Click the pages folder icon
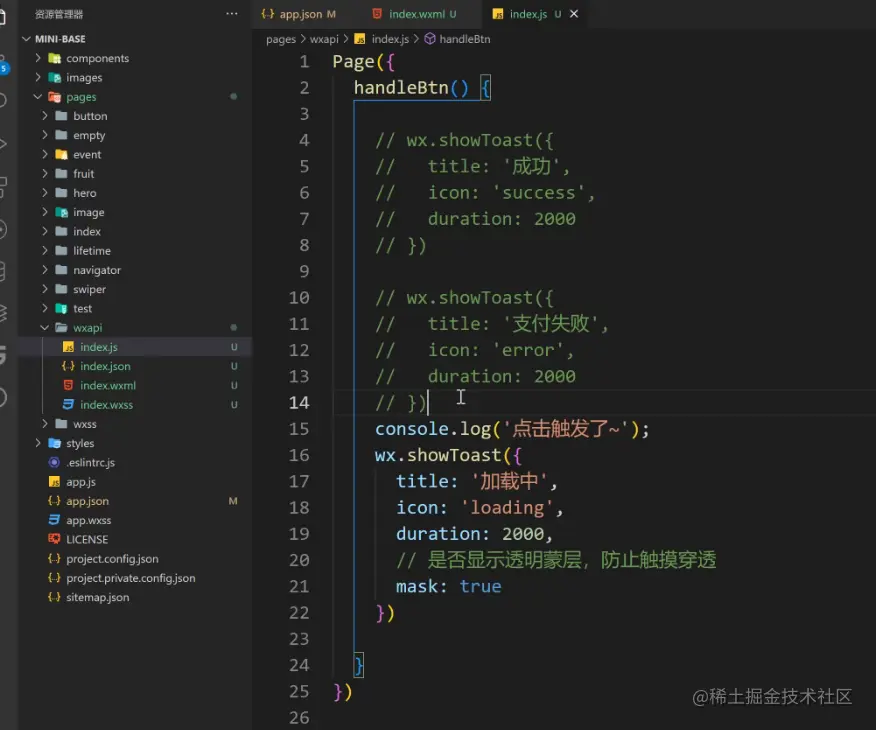This screenshot has width=876, height=730. [x=54, y=97]
